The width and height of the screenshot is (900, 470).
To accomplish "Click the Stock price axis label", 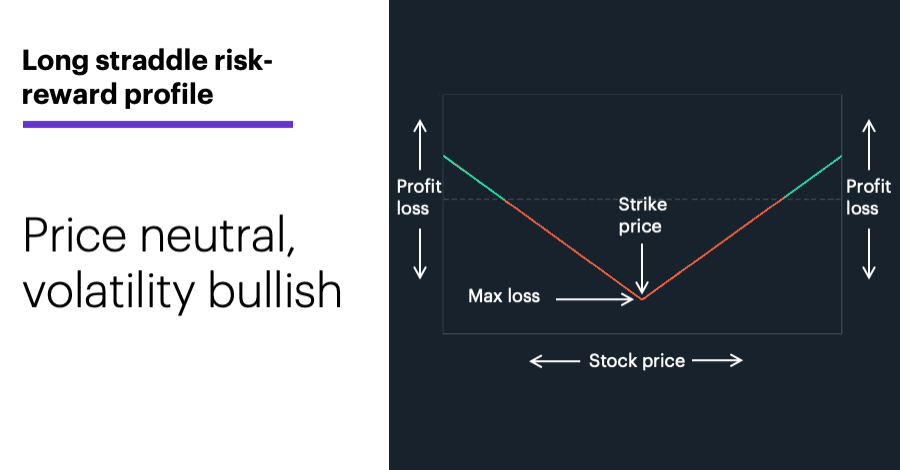I will (637, 361).
